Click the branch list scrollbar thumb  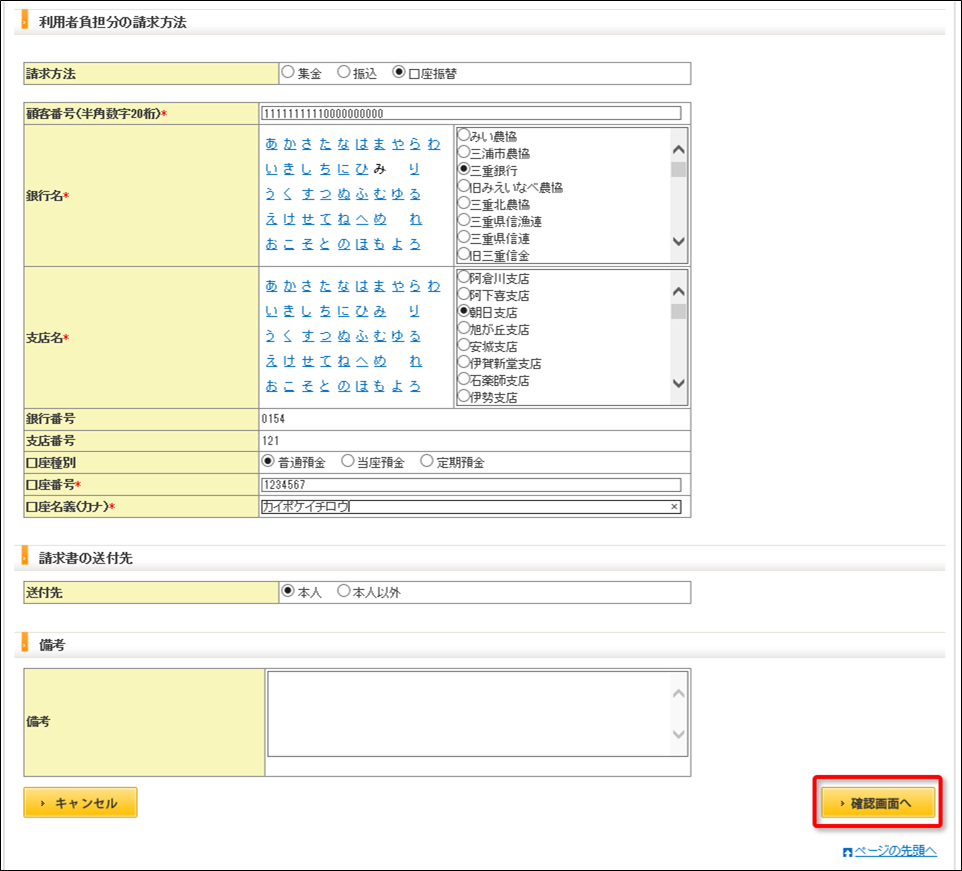point(679,312)
